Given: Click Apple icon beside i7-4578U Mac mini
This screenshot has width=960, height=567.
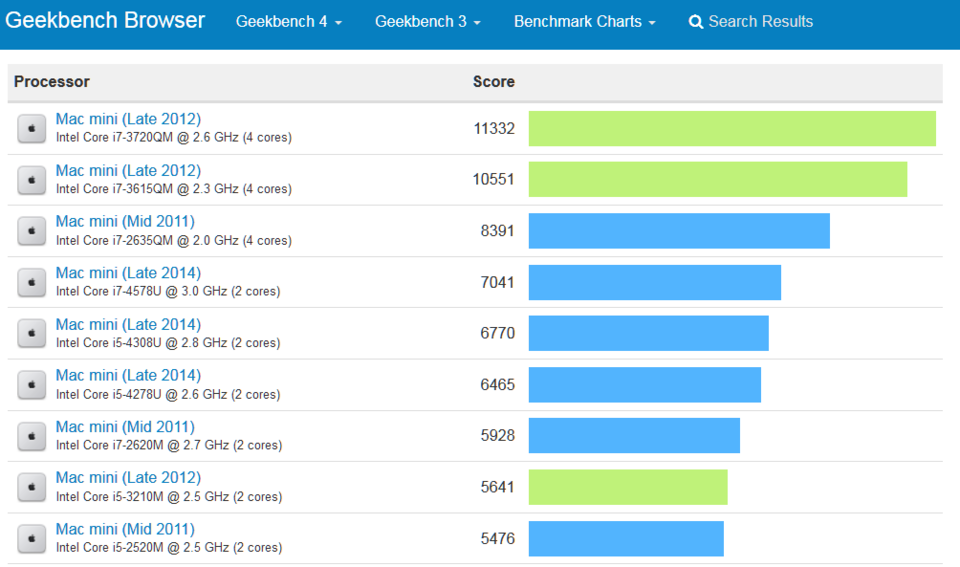Looking at the screenshot, I should [x=31, y=282].
